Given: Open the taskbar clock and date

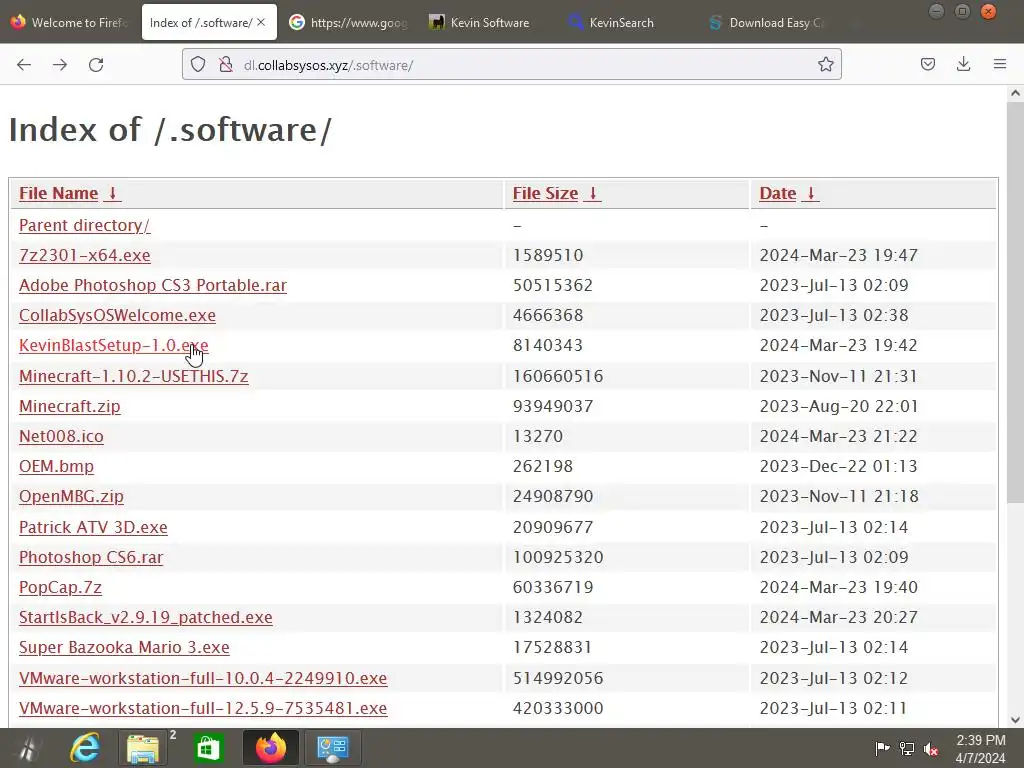Looking at the screenshot, I should [x=981, y=749].
